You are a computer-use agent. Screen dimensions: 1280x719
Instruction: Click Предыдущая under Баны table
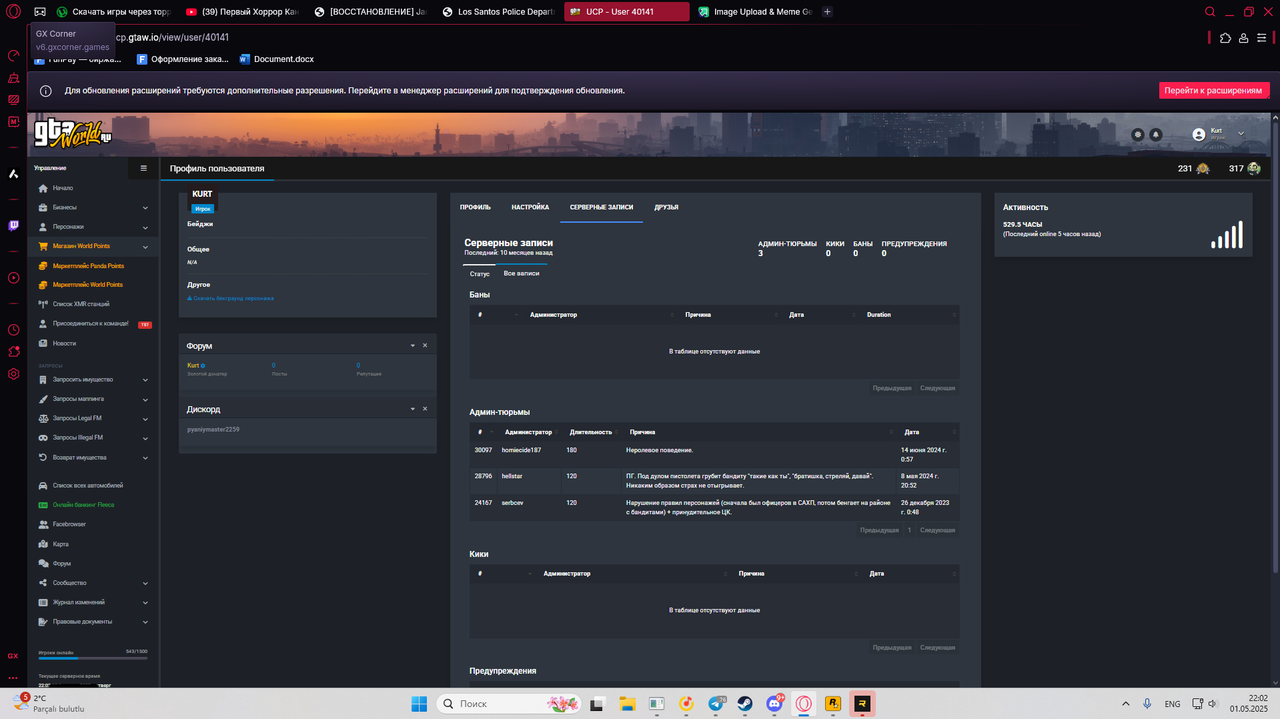click(x=892, y=388)
